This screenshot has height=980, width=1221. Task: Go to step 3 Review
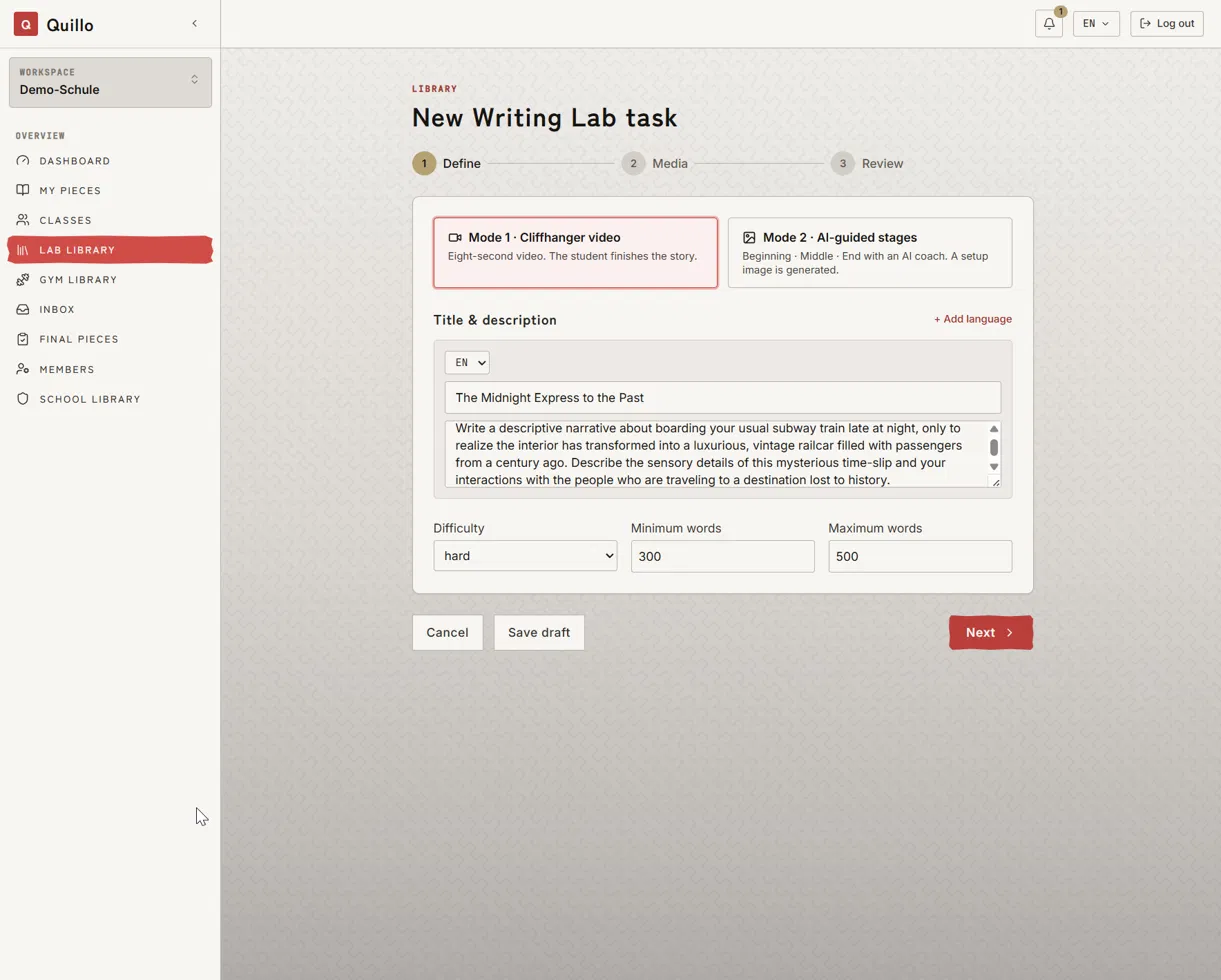coord(867,163)
